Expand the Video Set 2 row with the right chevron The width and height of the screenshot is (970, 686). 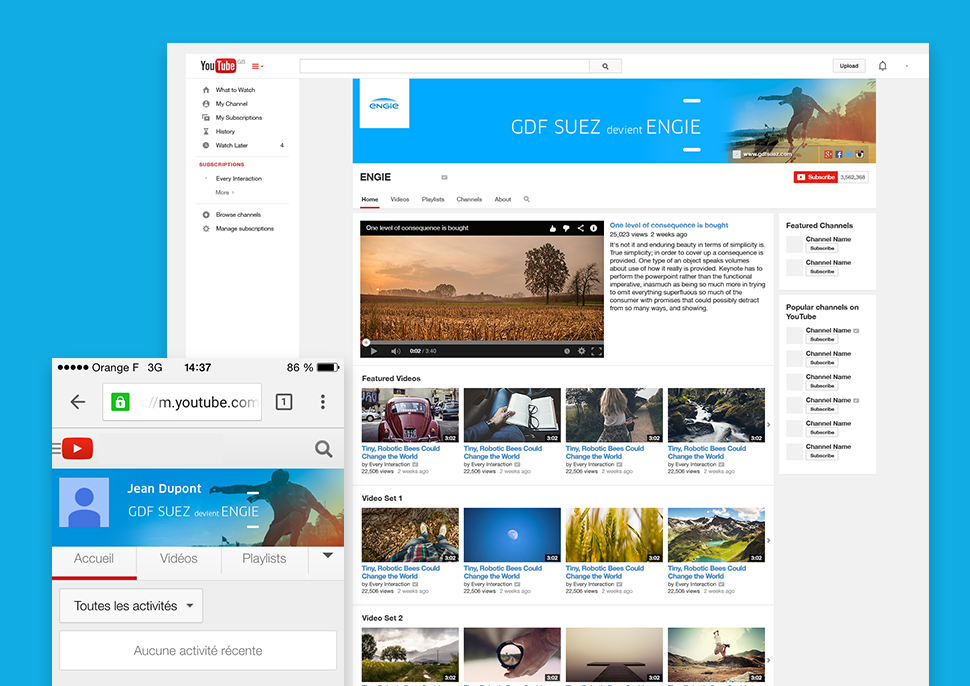769,660
